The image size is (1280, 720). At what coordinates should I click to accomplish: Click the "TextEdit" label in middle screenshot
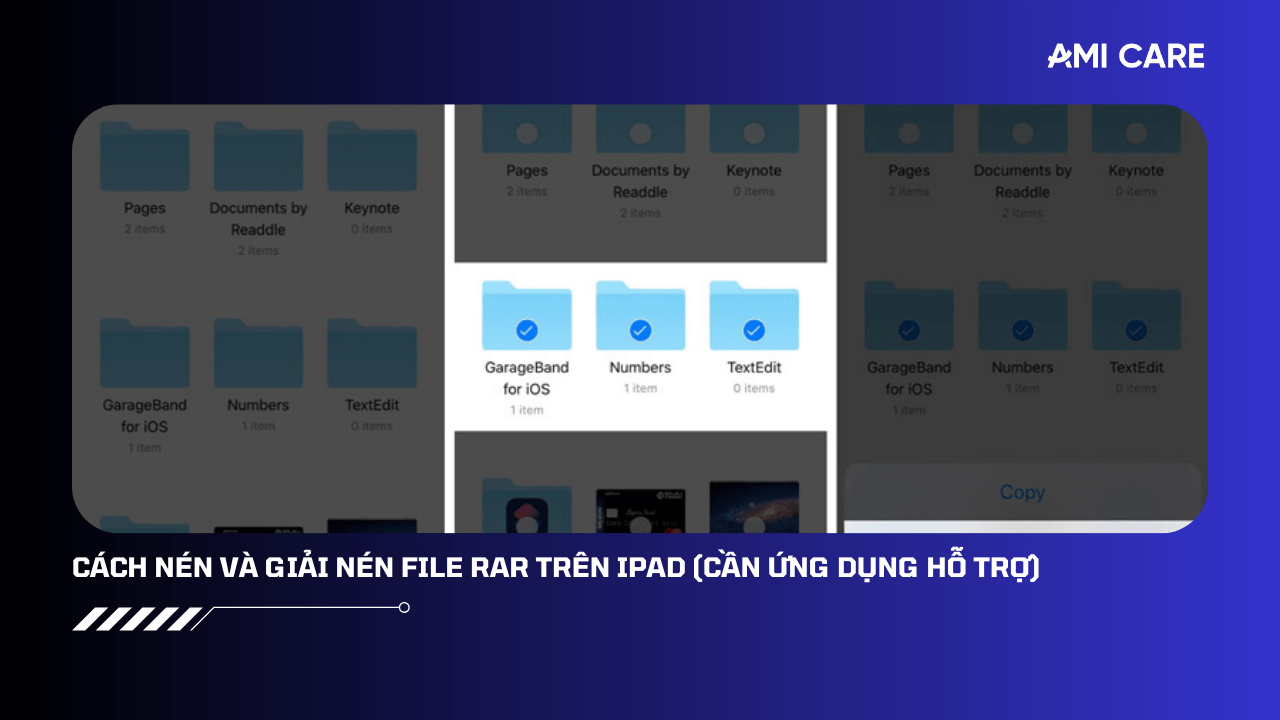(x=754, y=367)
